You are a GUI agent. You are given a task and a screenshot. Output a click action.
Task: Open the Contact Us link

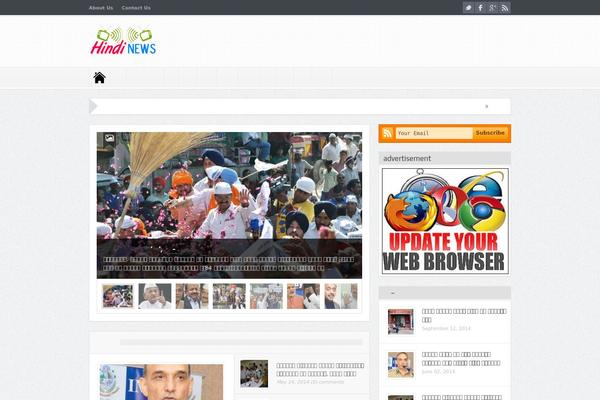point(136,8)
